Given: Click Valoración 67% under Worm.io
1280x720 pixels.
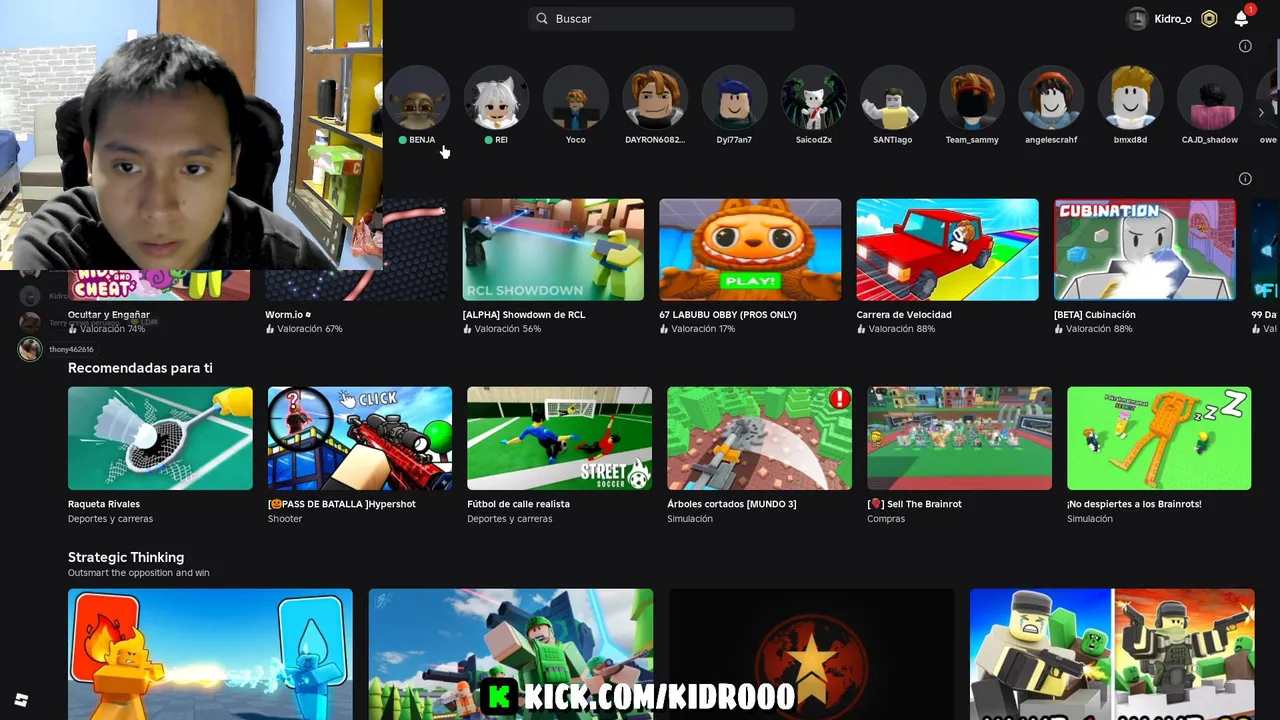Looking at the screenshot, I should coord(304,329).
